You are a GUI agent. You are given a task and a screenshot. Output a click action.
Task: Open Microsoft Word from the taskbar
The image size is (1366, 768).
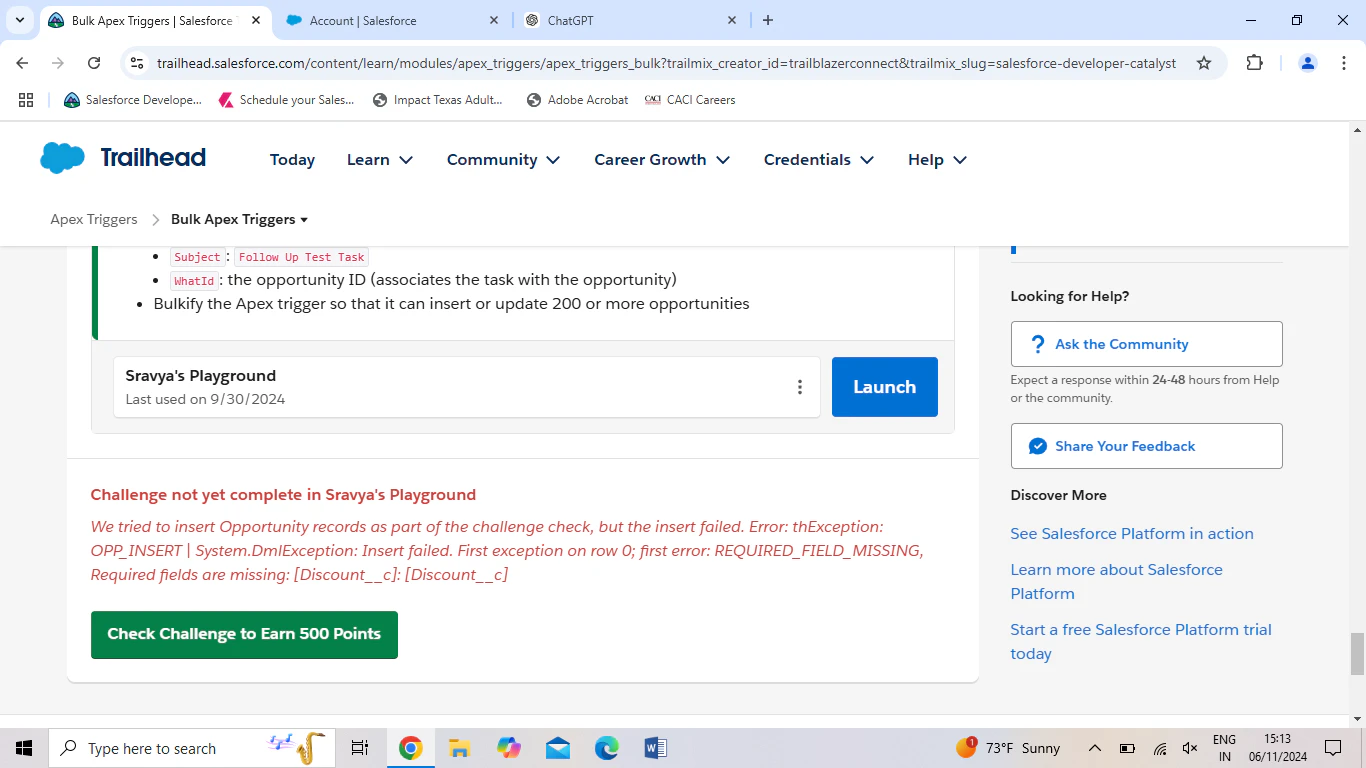pyautogui.click(x=656, y=748)
